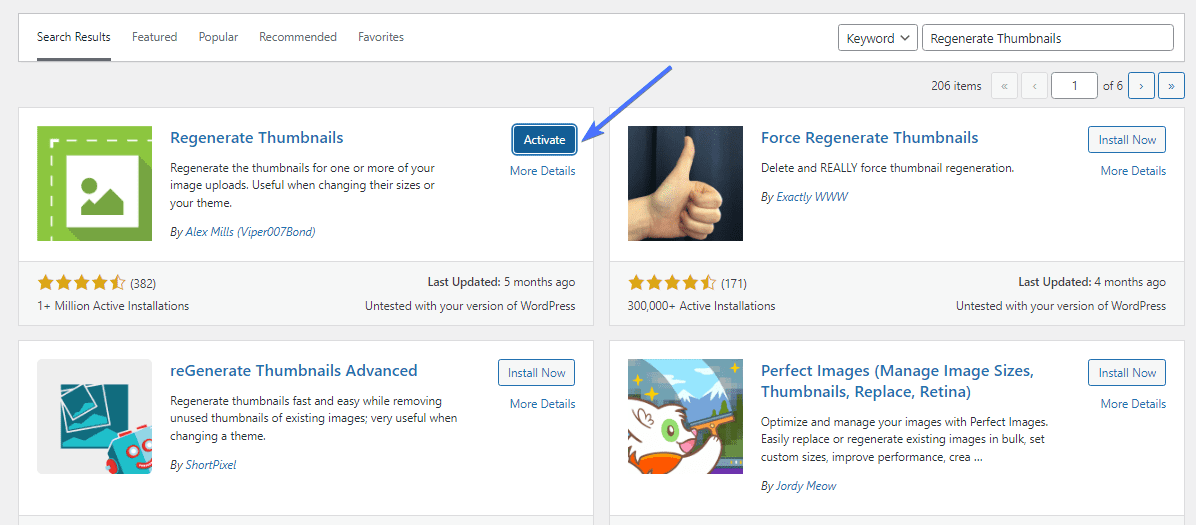
Task: Install Force Regenerate Thumbnails plugin
Action: pos(1127,140)
